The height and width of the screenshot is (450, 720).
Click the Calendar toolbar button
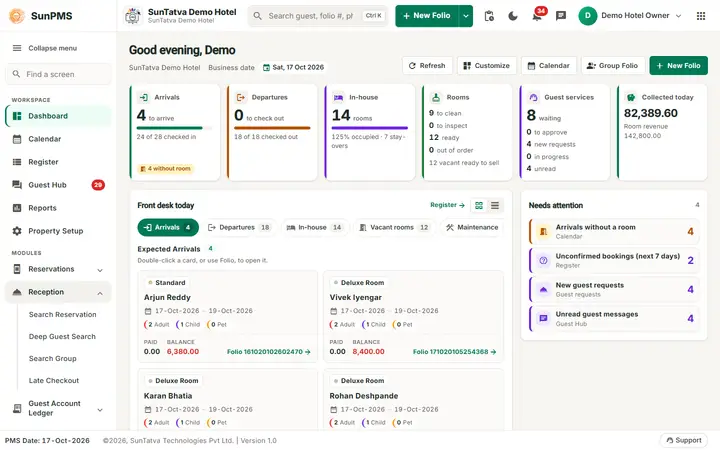549,66
